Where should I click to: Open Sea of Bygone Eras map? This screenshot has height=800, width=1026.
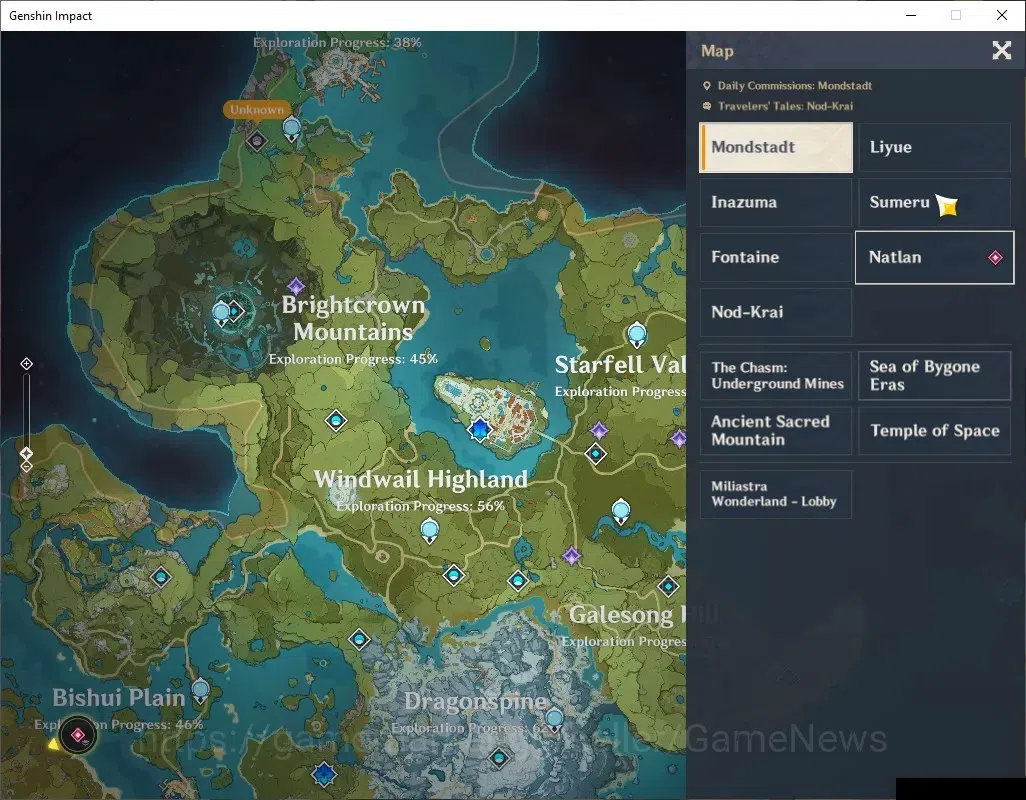934,375
